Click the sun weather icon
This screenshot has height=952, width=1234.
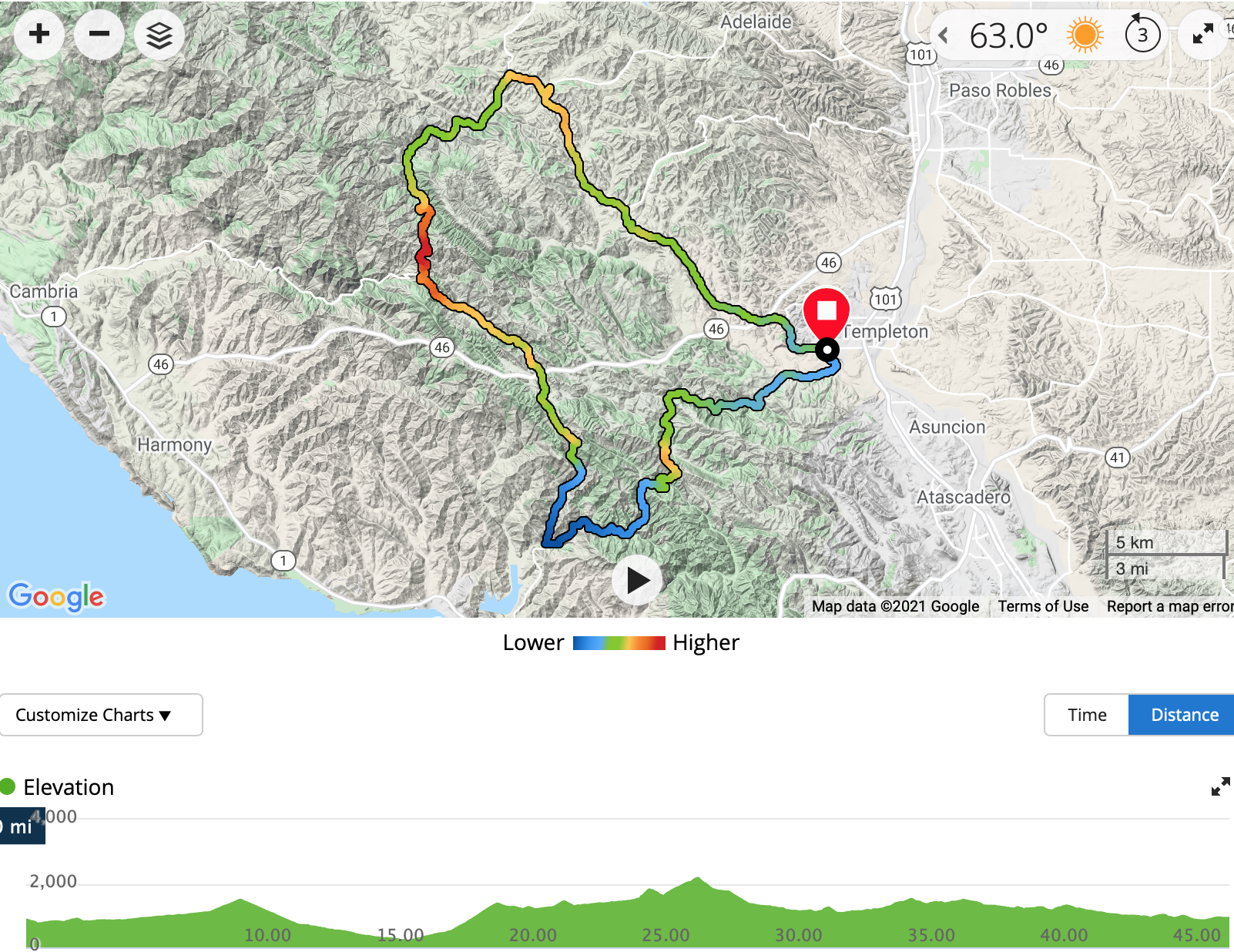(1085, 35)
